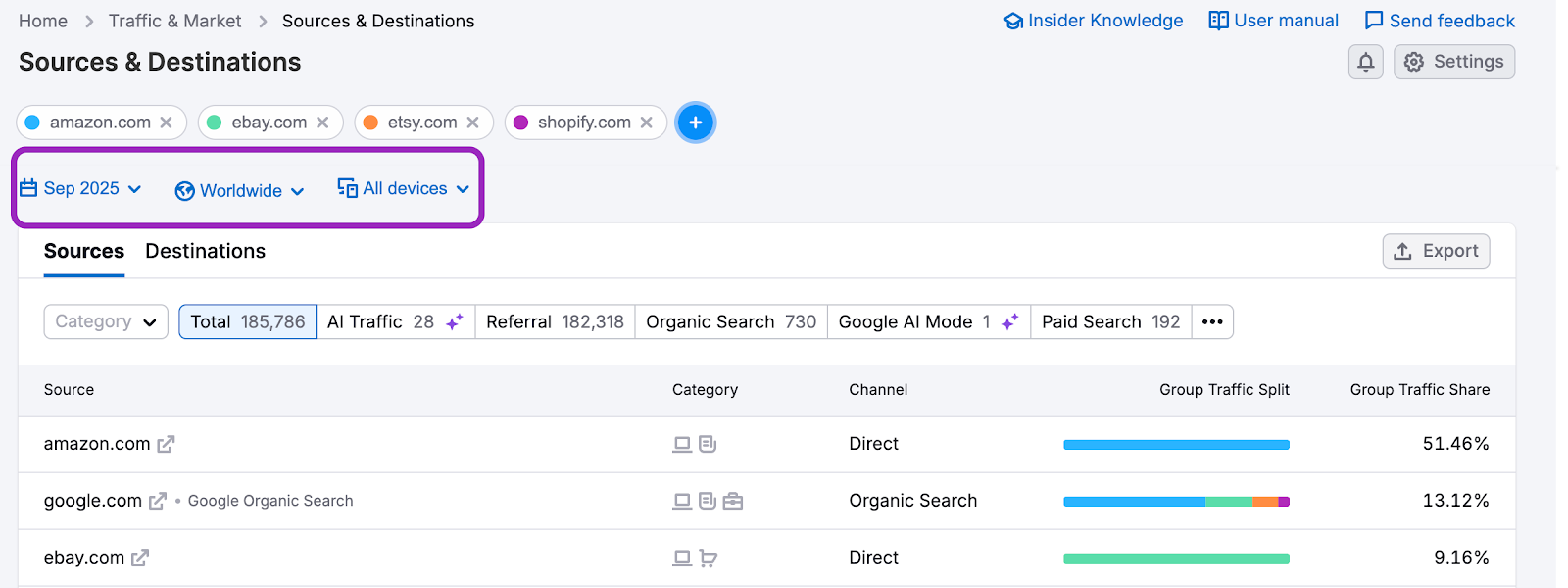
Task: Click the blue add competitor plus button
Action: 695,122
